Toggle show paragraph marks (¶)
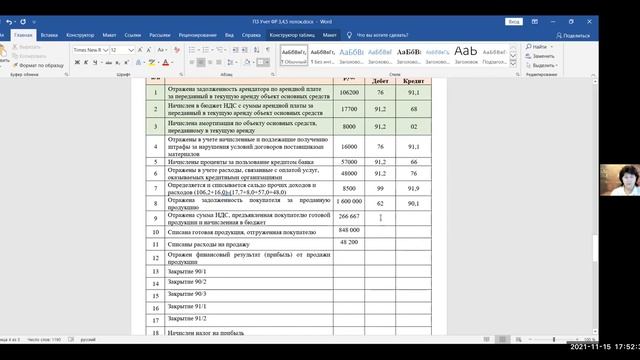The width and height of the screenshot is (640, 360). click(x=268, y=50)
